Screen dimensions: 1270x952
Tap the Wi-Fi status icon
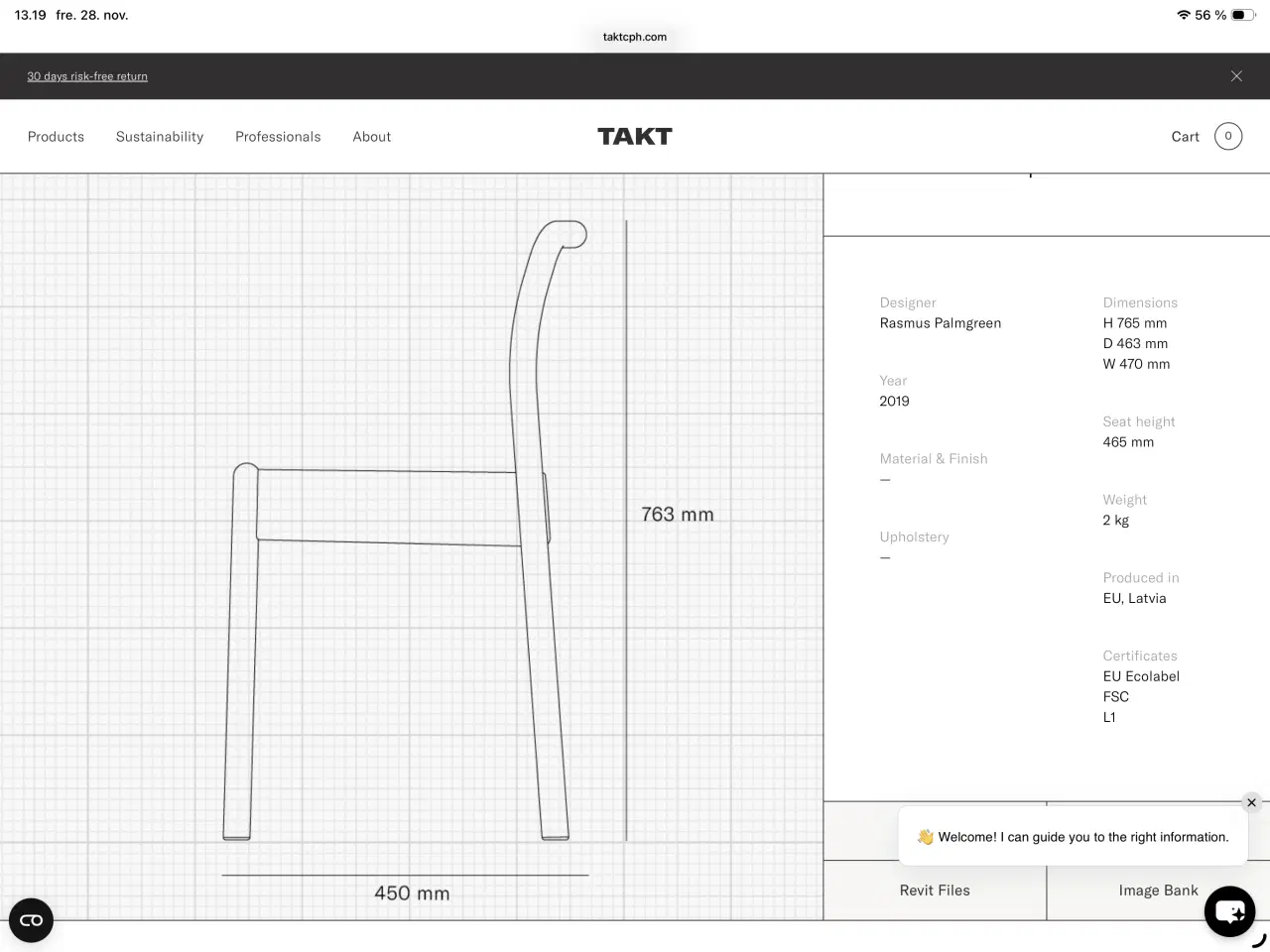1185,15
